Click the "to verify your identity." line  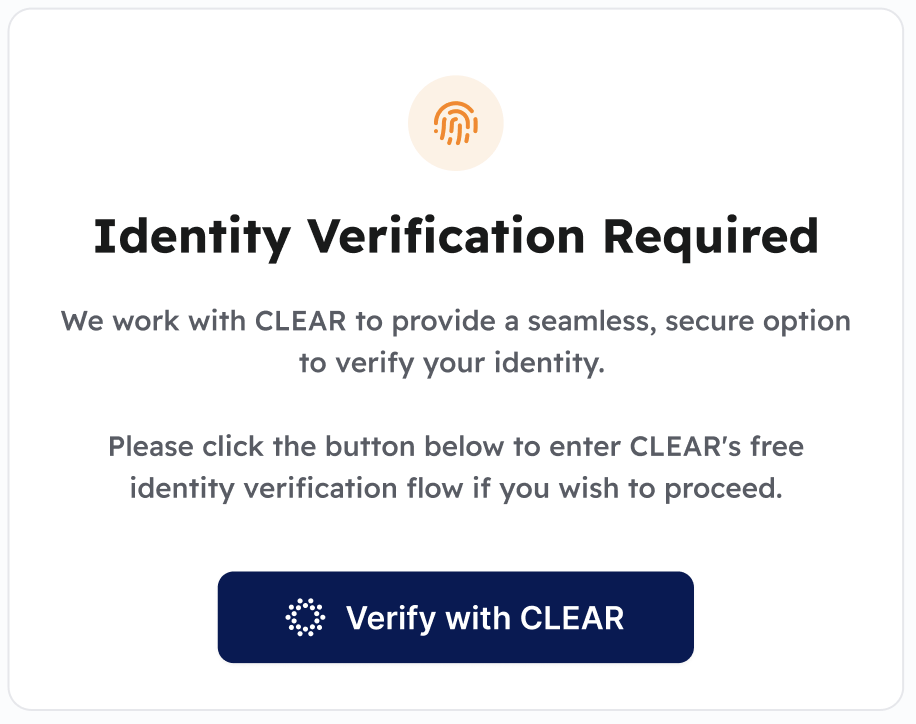click(x=452, y=363)
